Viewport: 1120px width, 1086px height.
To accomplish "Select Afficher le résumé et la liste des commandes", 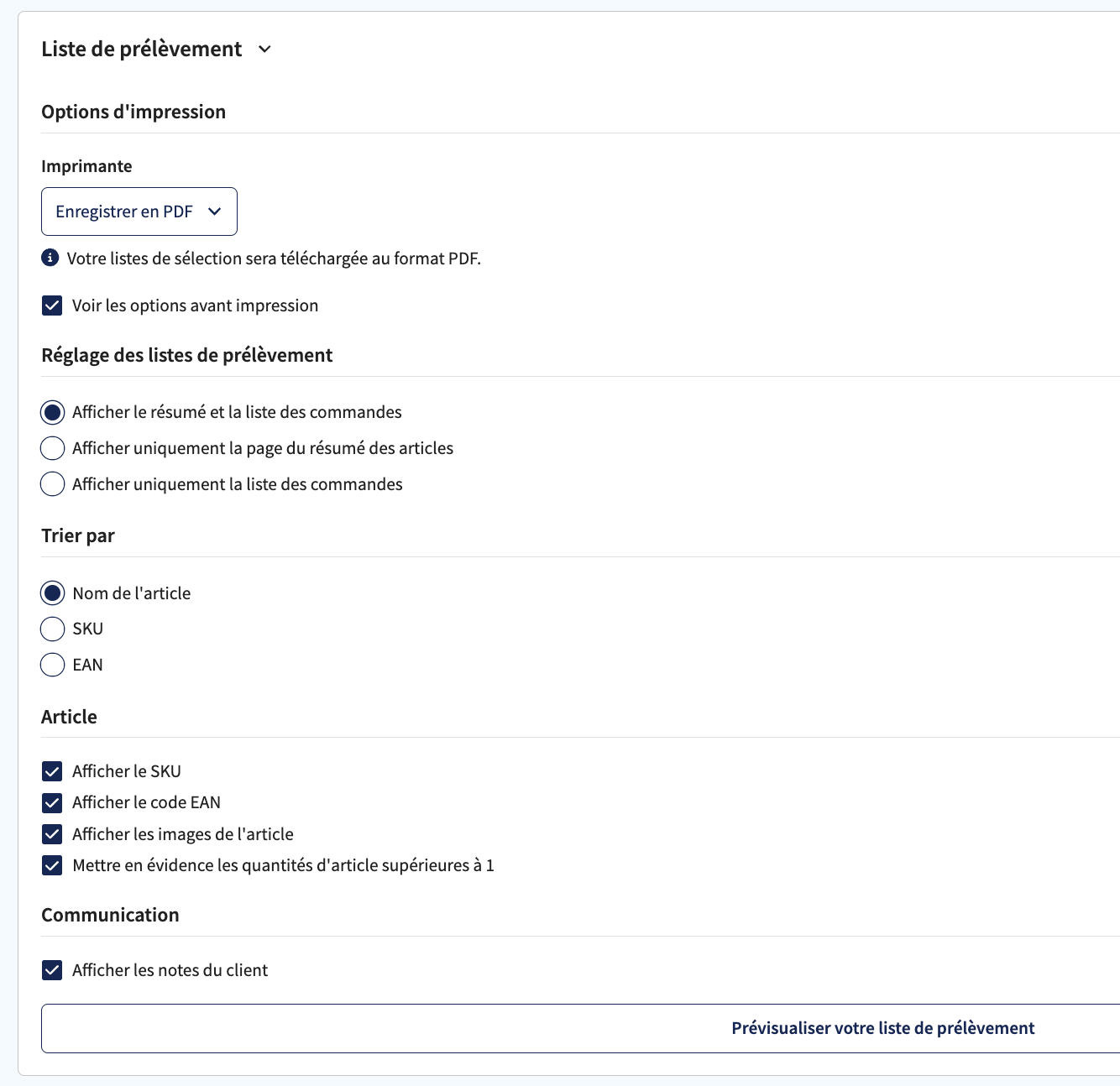I will 52,412.
